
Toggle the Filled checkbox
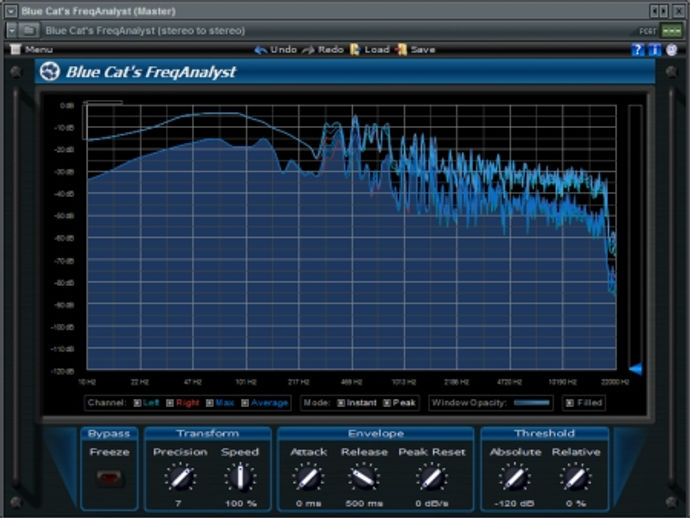[570, 403]
